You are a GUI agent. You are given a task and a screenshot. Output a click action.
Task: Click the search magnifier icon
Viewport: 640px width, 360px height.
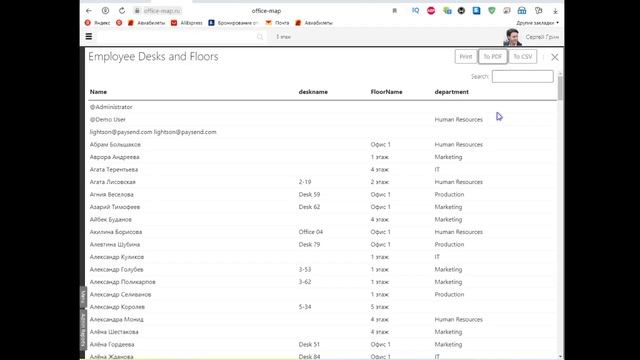click(260, 37)
